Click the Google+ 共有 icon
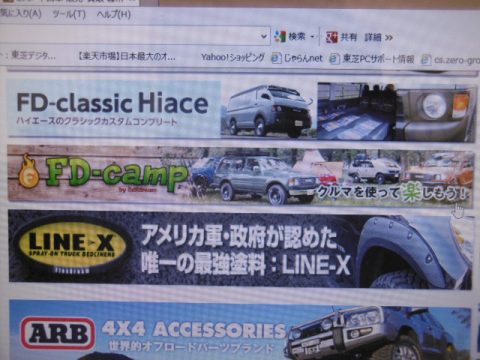 (x=332, y=37)
